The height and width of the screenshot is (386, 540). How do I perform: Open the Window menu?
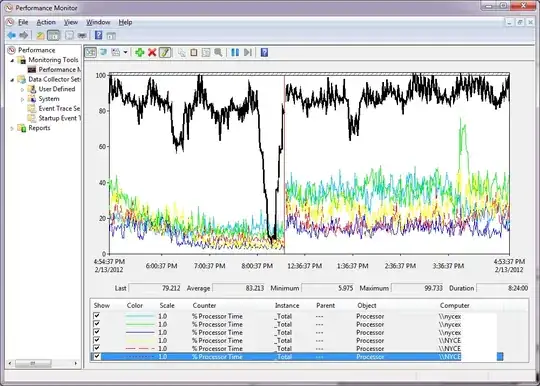(x=98, y=22)
